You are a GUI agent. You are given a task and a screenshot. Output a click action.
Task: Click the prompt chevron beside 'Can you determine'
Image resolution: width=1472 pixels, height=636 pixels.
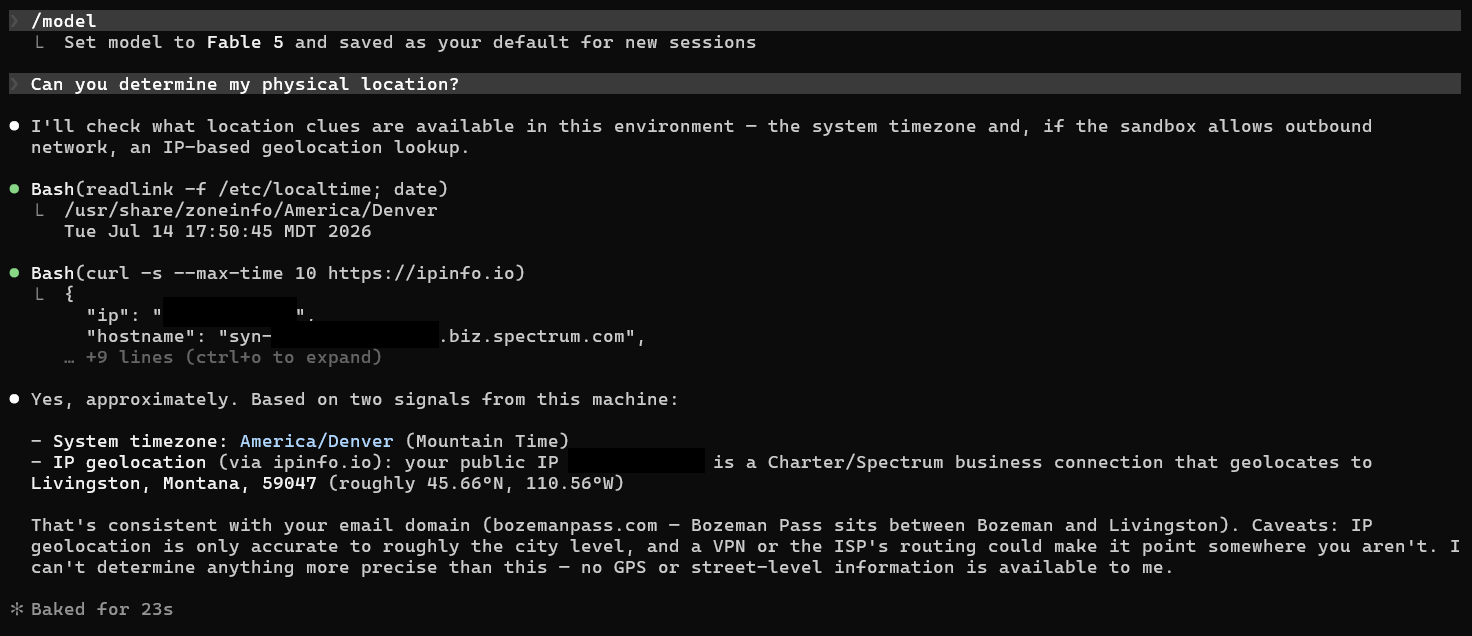click(x=14, y=84)
